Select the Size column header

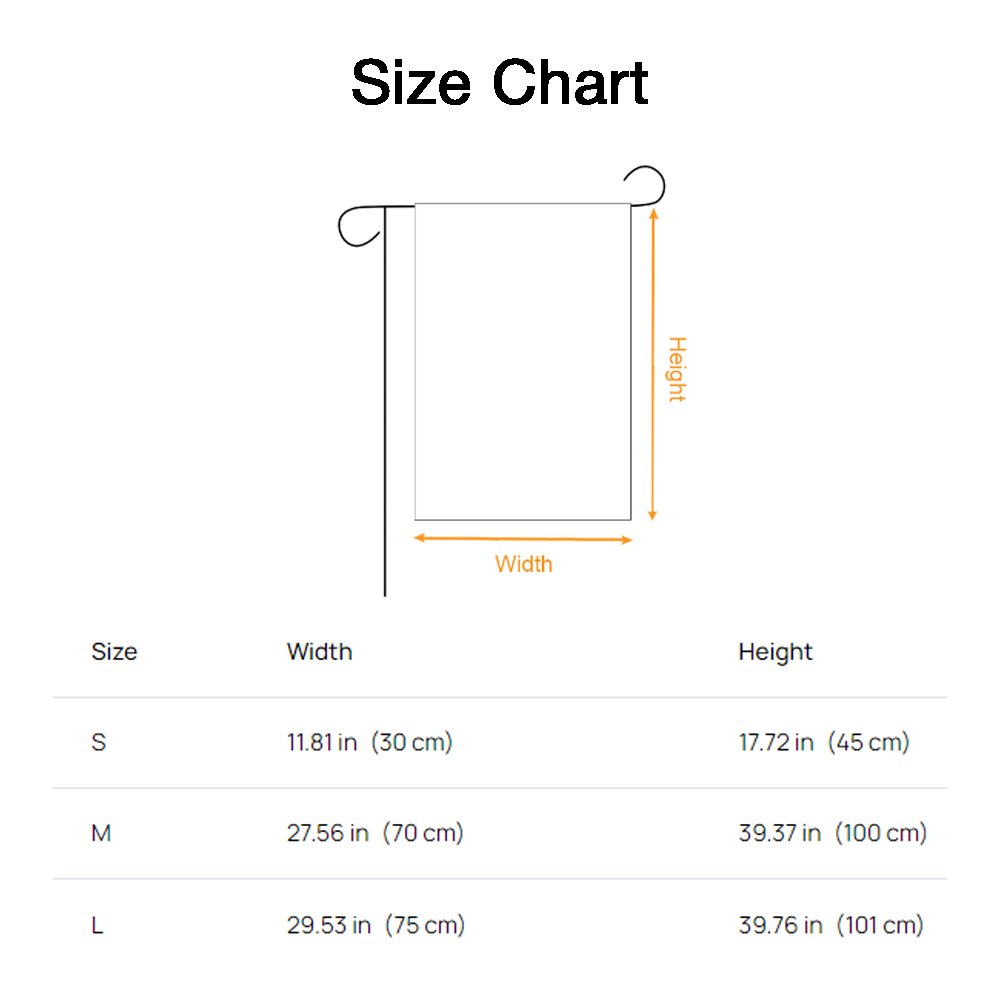pos(114,652)
